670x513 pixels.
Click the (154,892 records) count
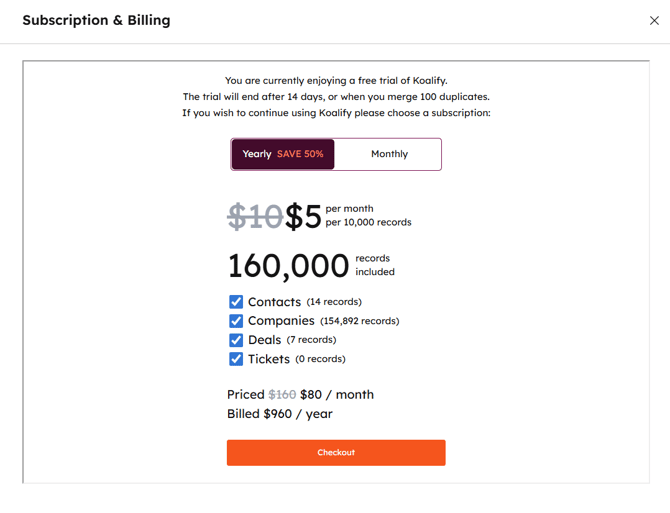(x=359, y=322)
